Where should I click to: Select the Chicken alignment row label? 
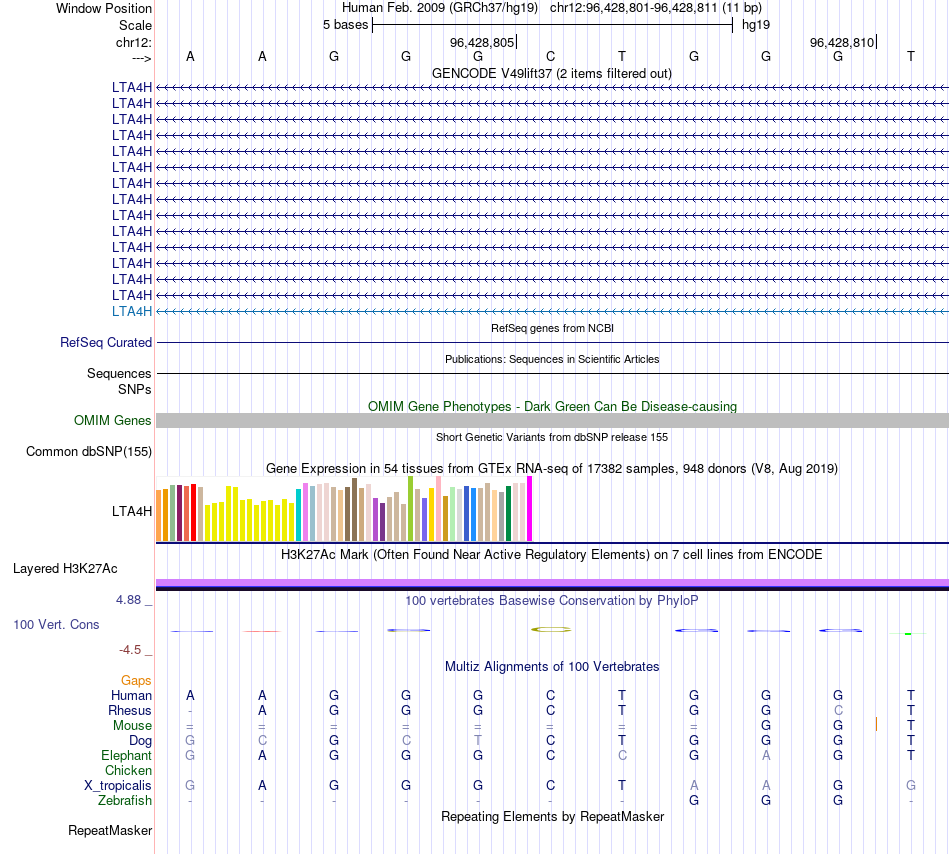(128, 770)
